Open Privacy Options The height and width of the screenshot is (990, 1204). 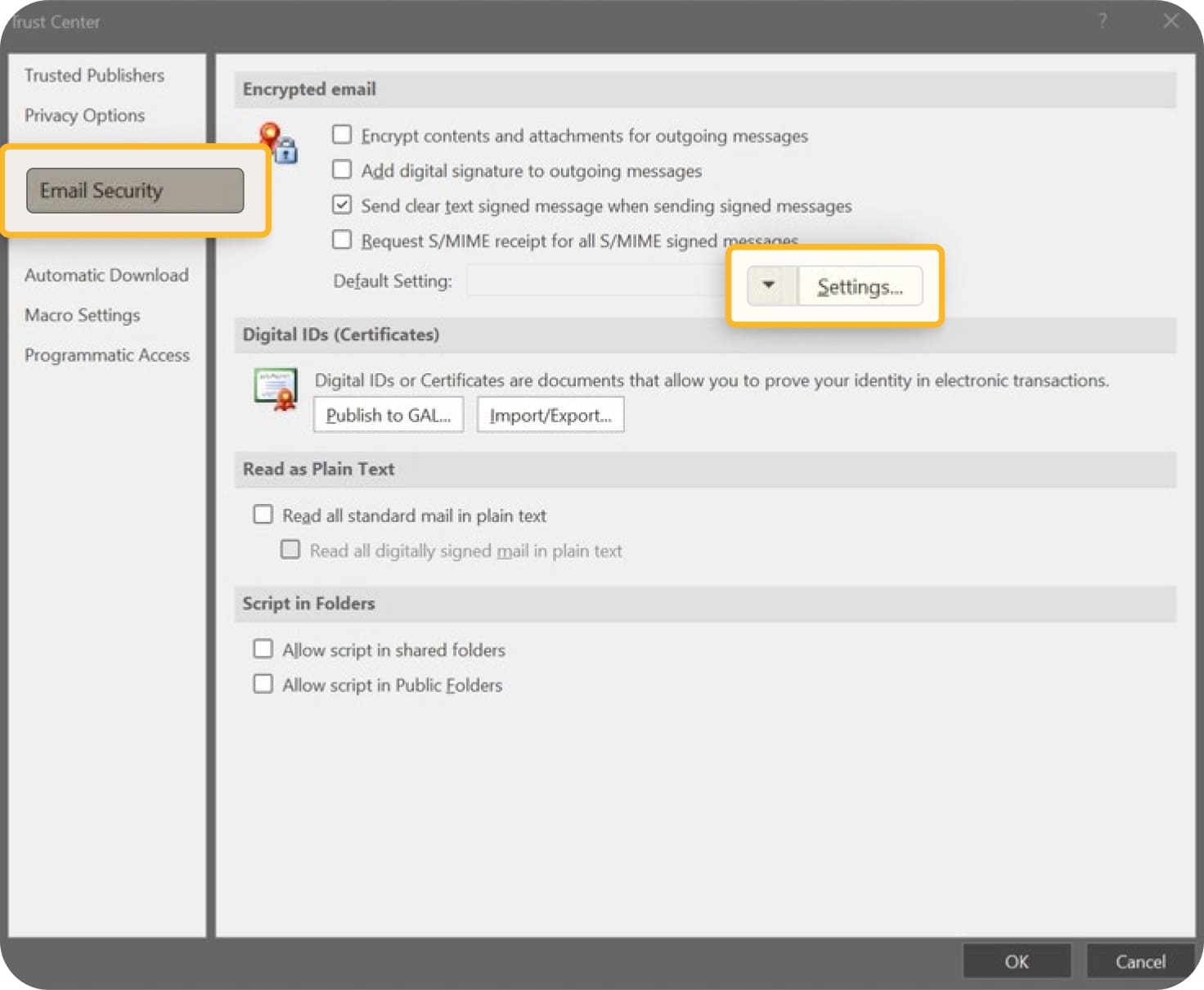(x=84, y=115)
